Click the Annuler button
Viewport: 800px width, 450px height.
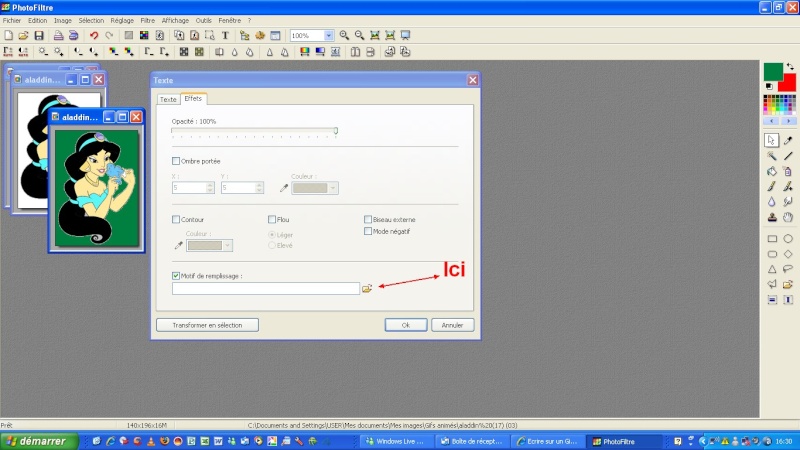[452, 325]
